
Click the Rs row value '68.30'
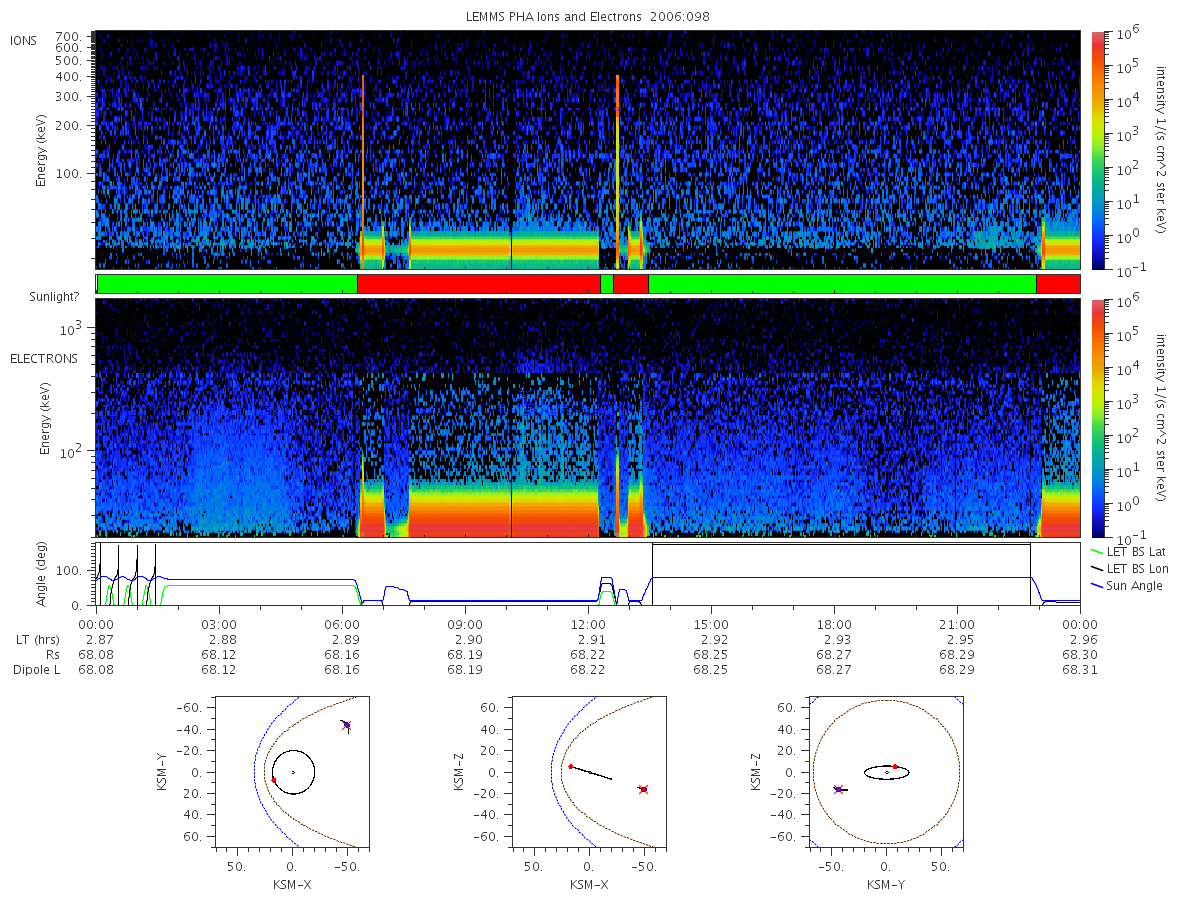(x=1081, y=654)
